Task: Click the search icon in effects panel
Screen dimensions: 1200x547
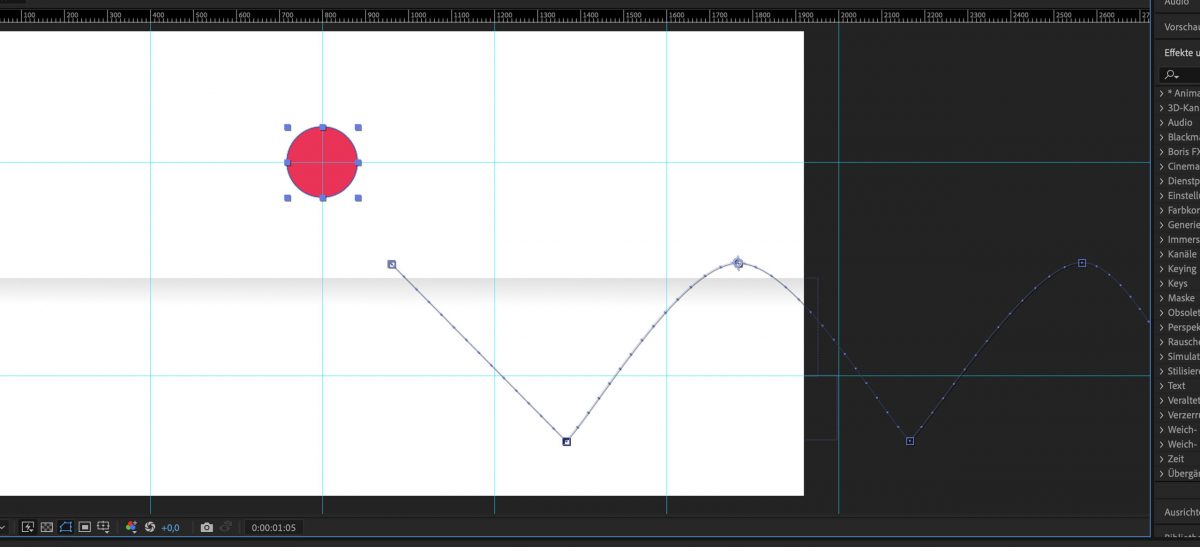Action: (1171, 75)
